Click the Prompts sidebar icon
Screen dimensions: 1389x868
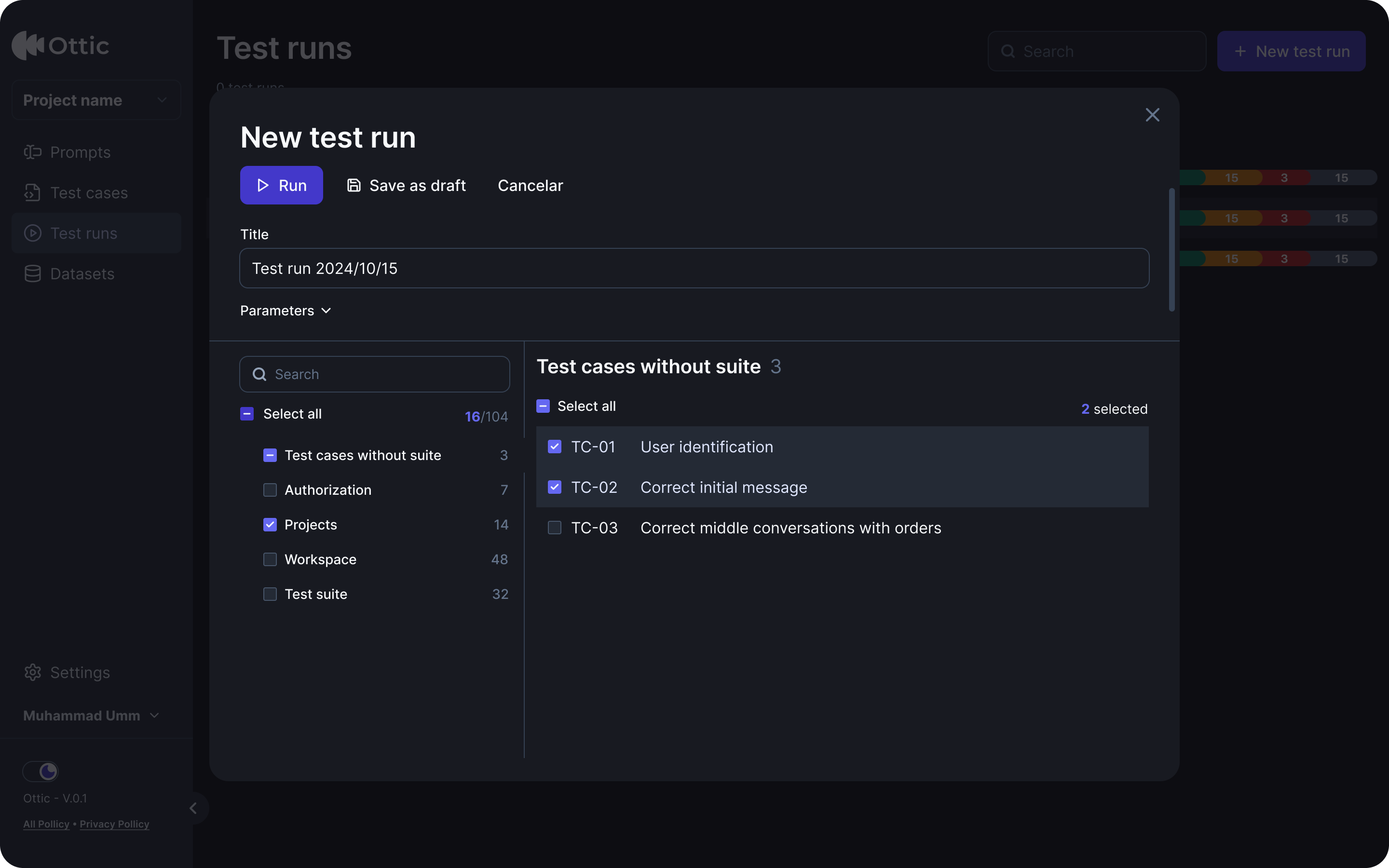(33, 152)
